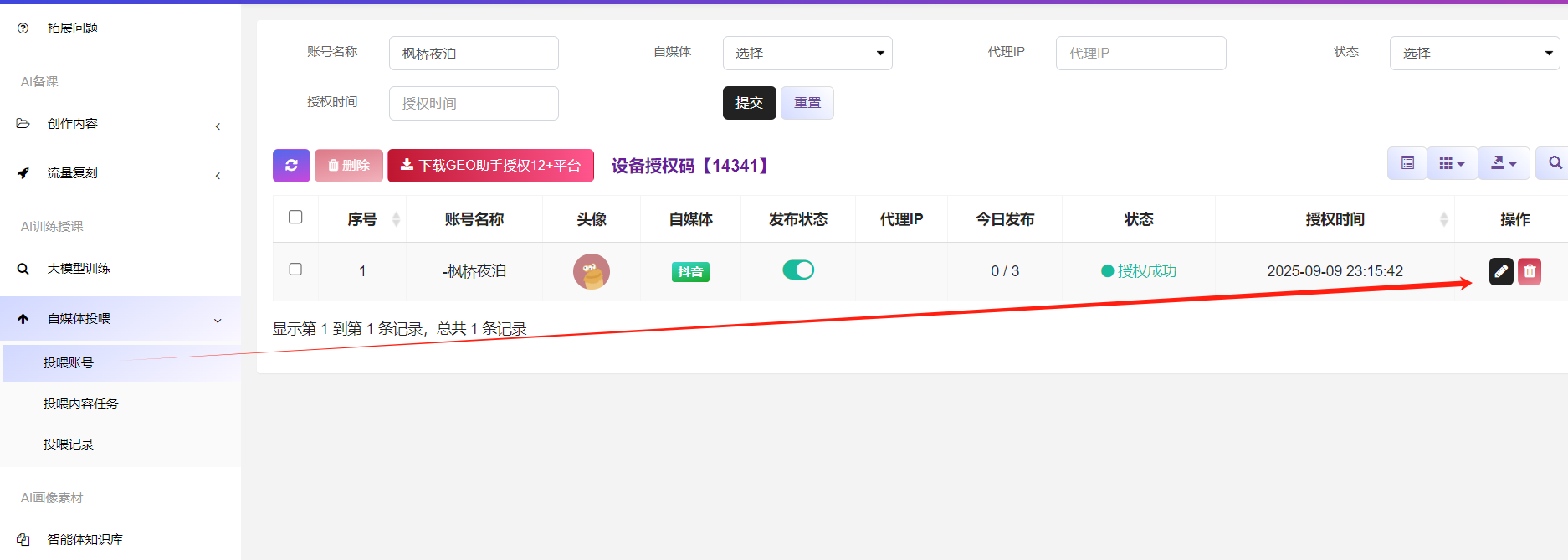
Task: Open the export data icon dropdown
Action: point(1504,163)
